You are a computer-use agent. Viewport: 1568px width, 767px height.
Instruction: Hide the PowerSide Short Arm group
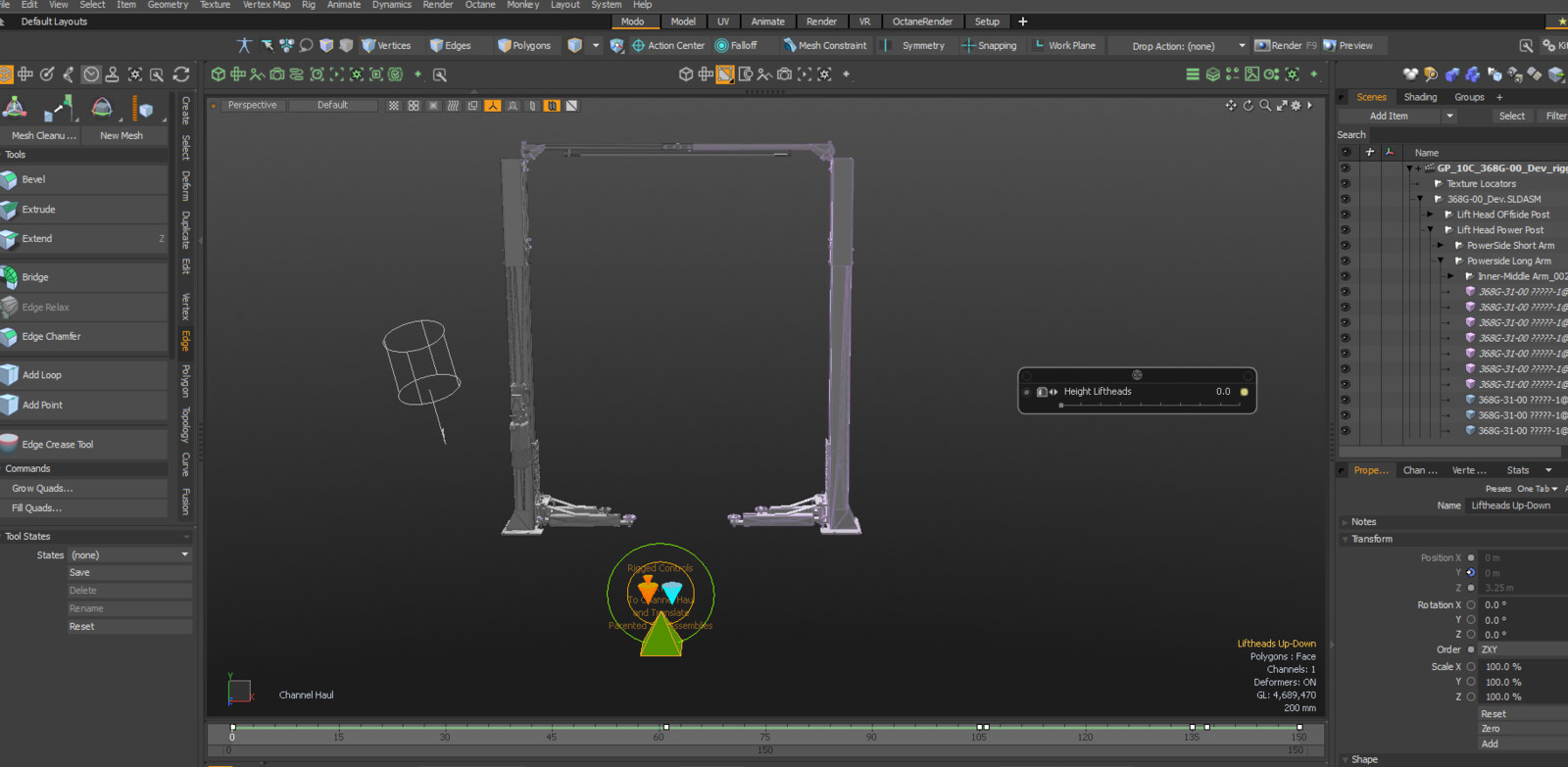click(1345, 246)
